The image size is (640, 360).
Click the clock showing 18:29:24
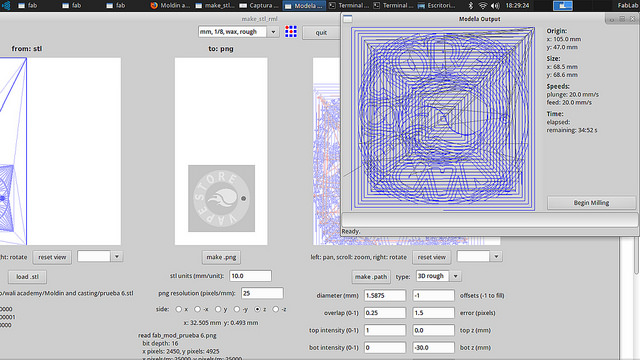click(x=517, y=5)
